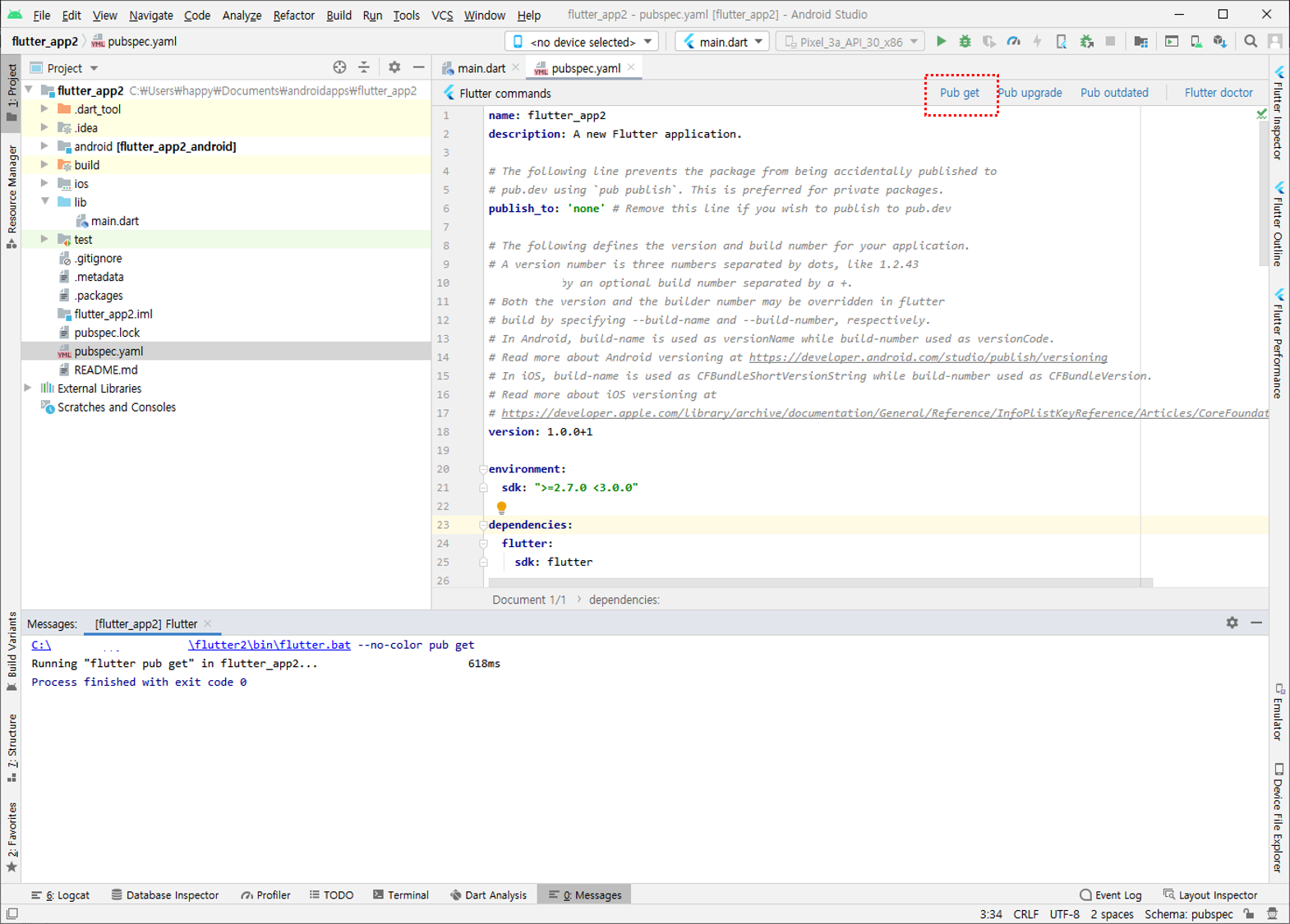The height and width of the screenshot is (924, 1290).
Task: Open Flutter Performance side panel
Action: pos(1278,343)
